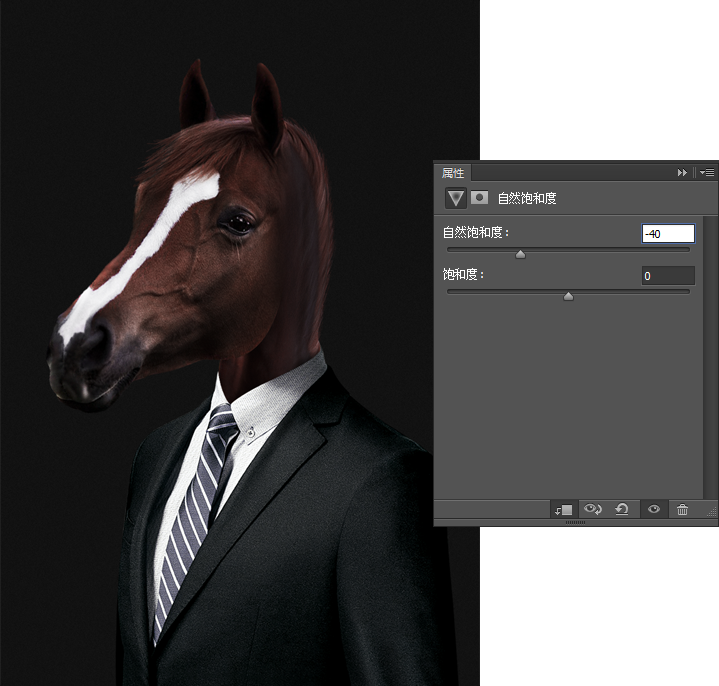Toggle adjustment layer visibility eye

pos(654,509)
